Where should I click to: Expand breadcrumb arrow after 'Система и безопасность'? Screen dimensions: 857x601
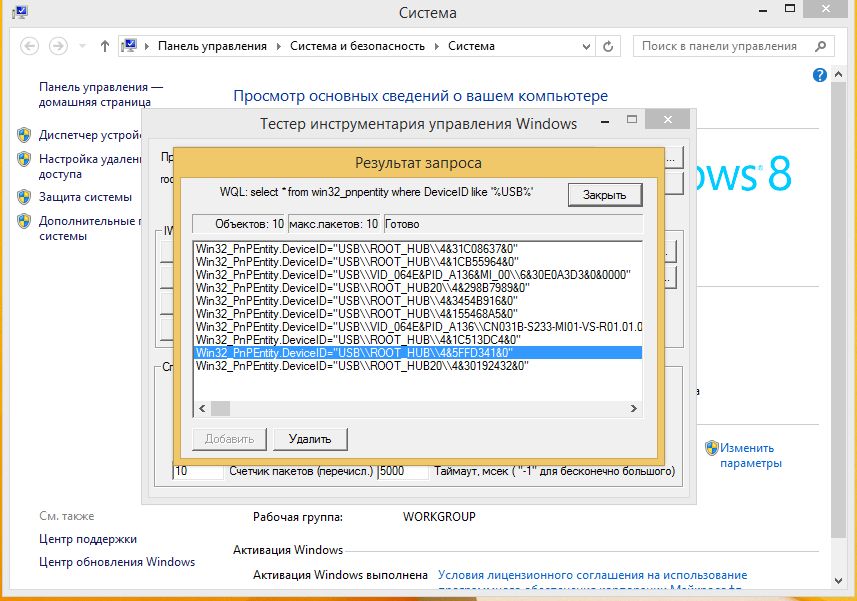(436, 46)
